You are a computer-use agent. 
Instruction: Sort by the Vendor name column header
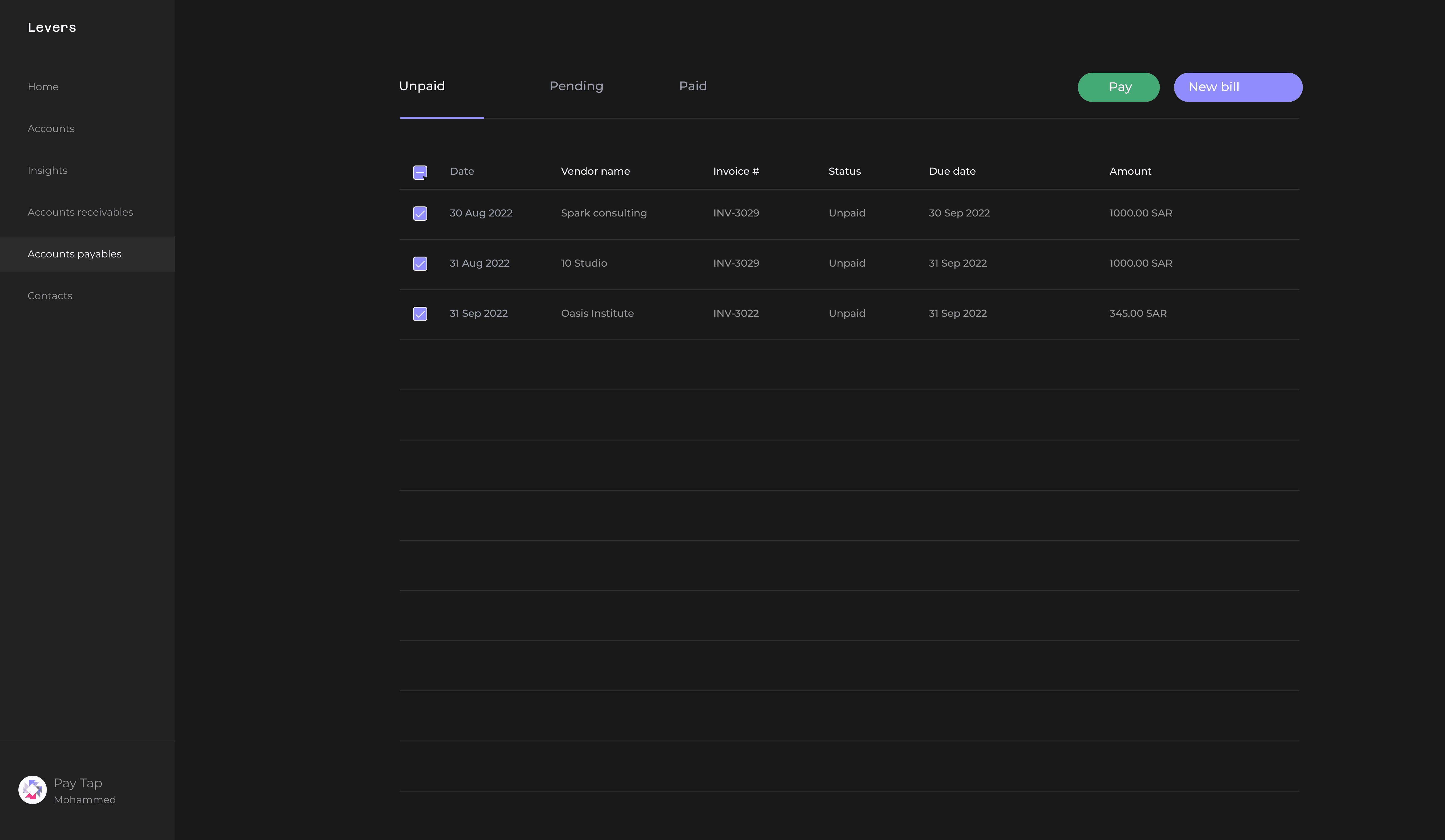595,171
